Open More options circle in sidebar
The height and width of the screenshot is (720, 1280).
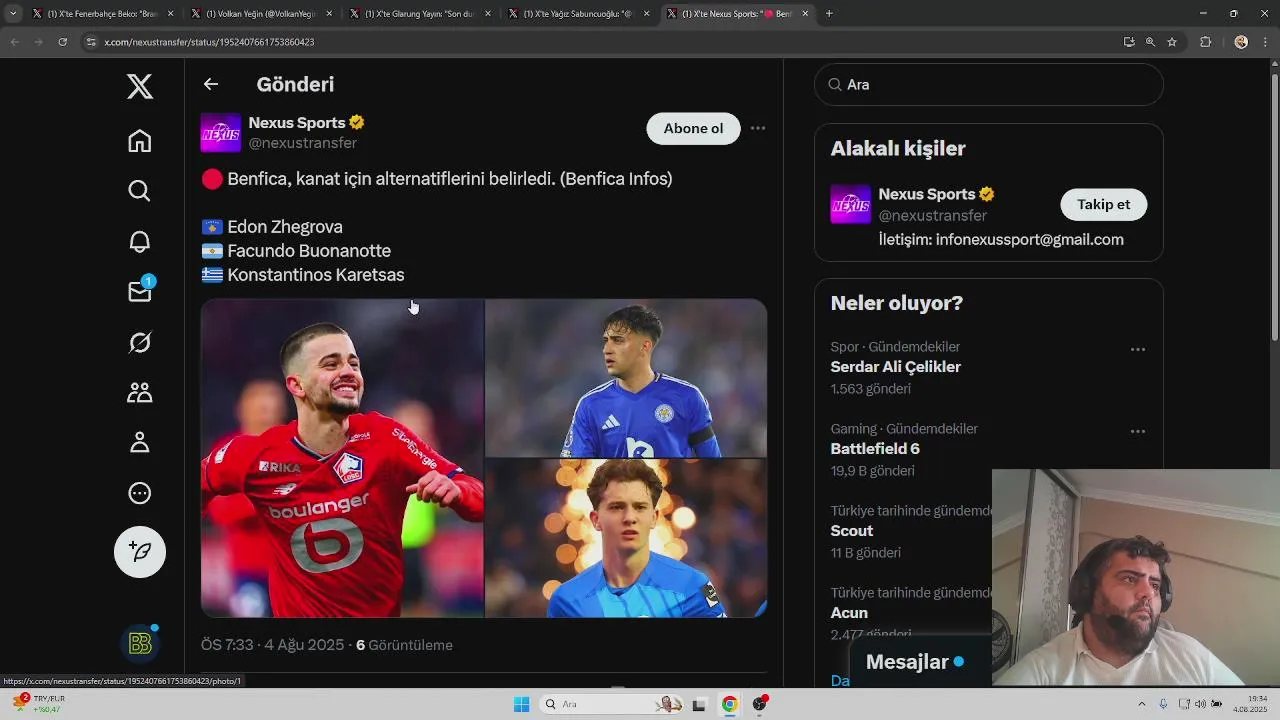[x=140, y=493]
